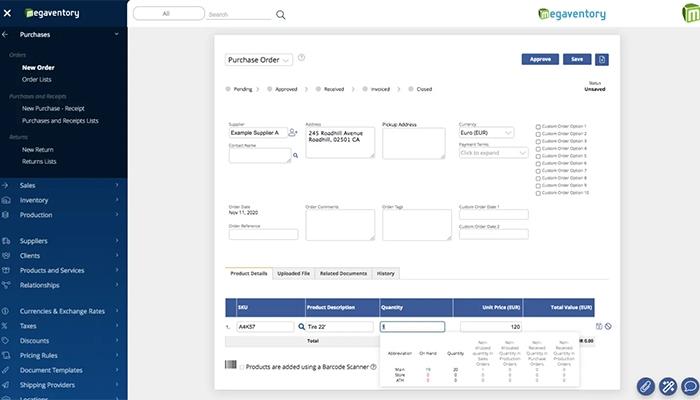700x400 pixels.
Task: Open barcode scanner help question mark
Action: (x=373, y=367)
